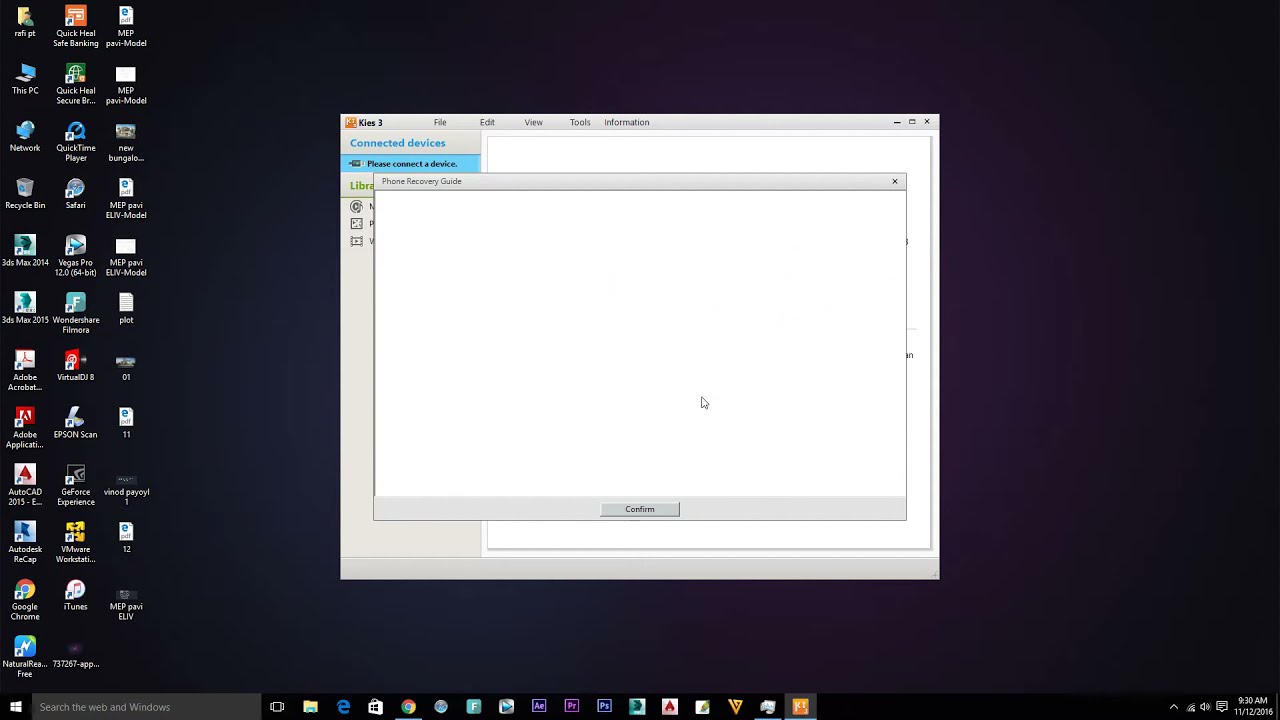
Task: Select the This PC desktop icon
Action: tap(25, 79)
